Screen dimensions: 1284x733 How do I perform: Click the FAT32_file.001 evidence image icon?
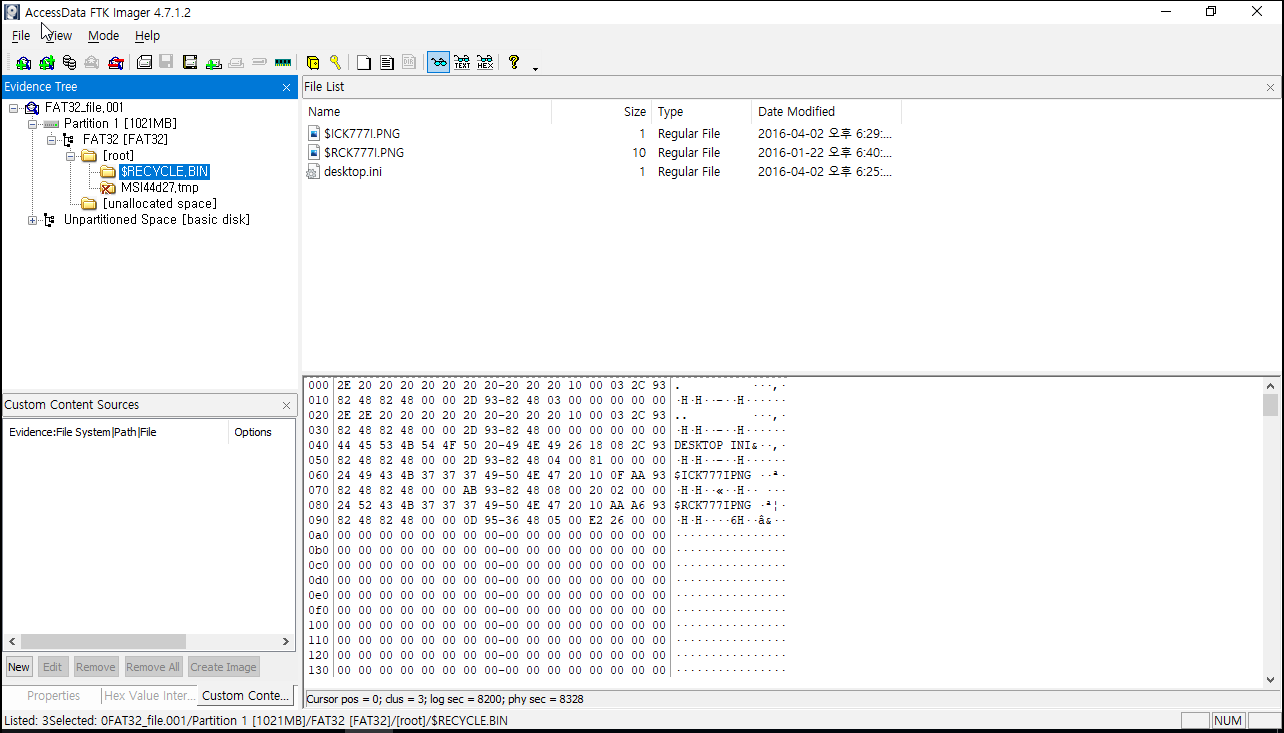[32, 107]
